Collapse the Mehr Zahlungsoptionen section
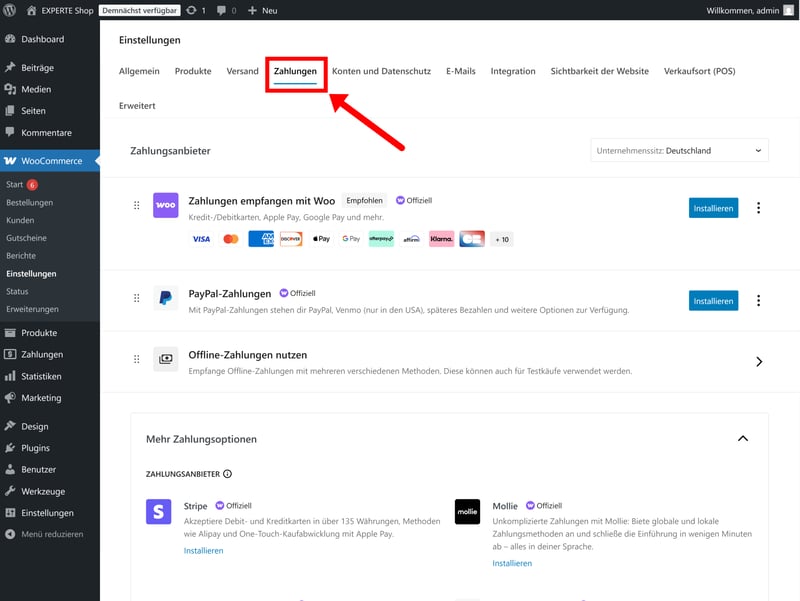The height and width of the screenshot is (601, 800). pyautogui.click(x=742, y=438)
